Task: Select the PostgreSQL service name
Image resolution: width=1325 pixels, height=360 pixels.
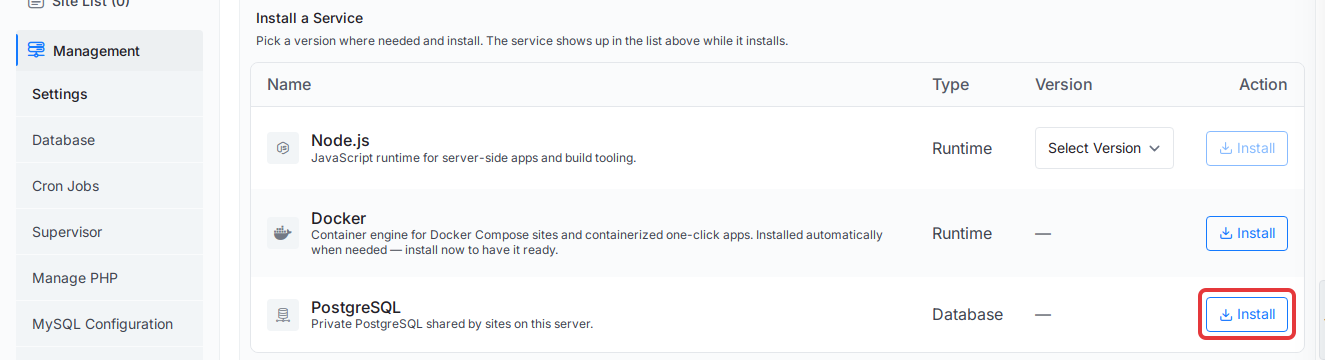Action: pos(356,307)
